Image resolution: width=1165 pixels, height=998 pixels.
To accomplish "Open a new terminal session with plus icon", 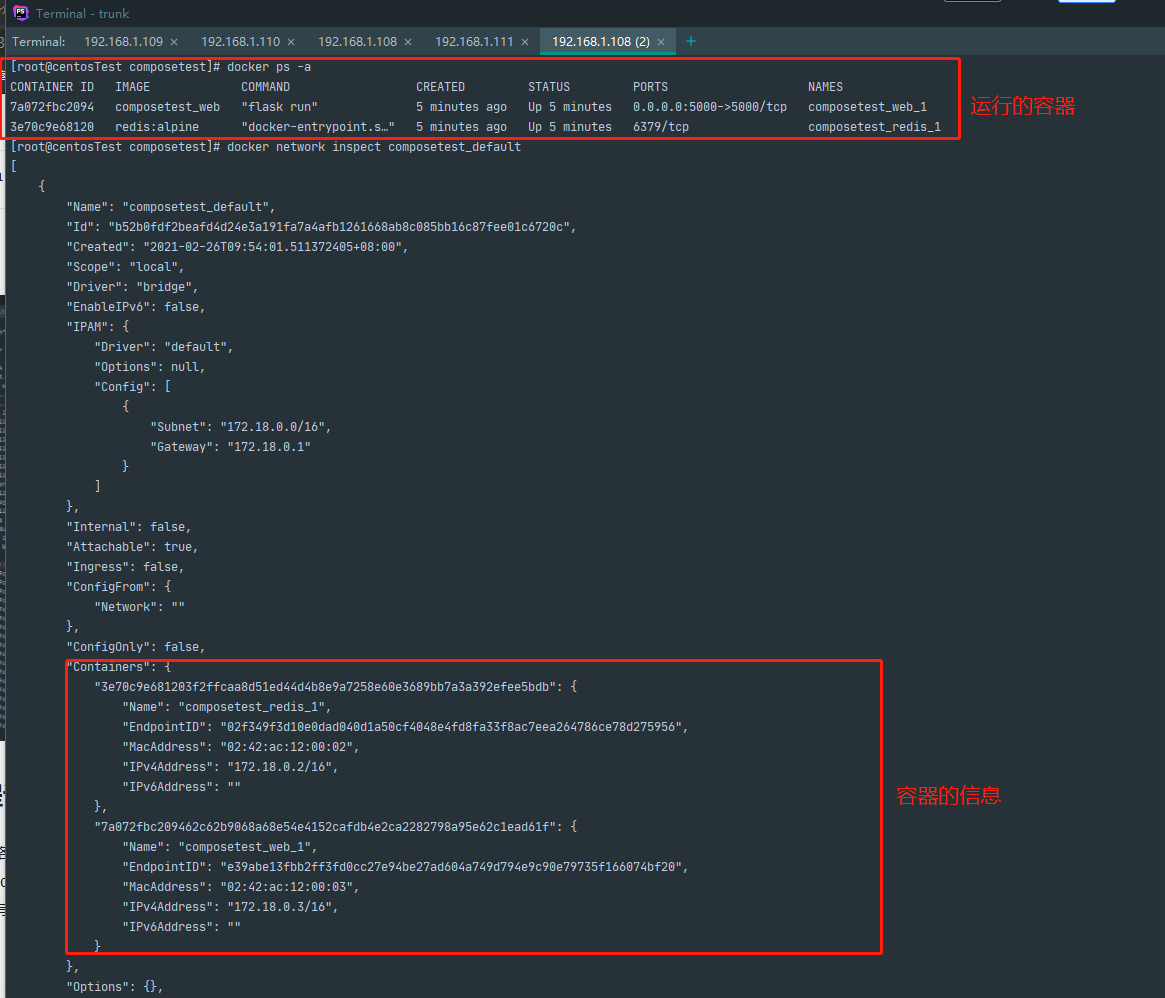I will [x=690, y=41].
